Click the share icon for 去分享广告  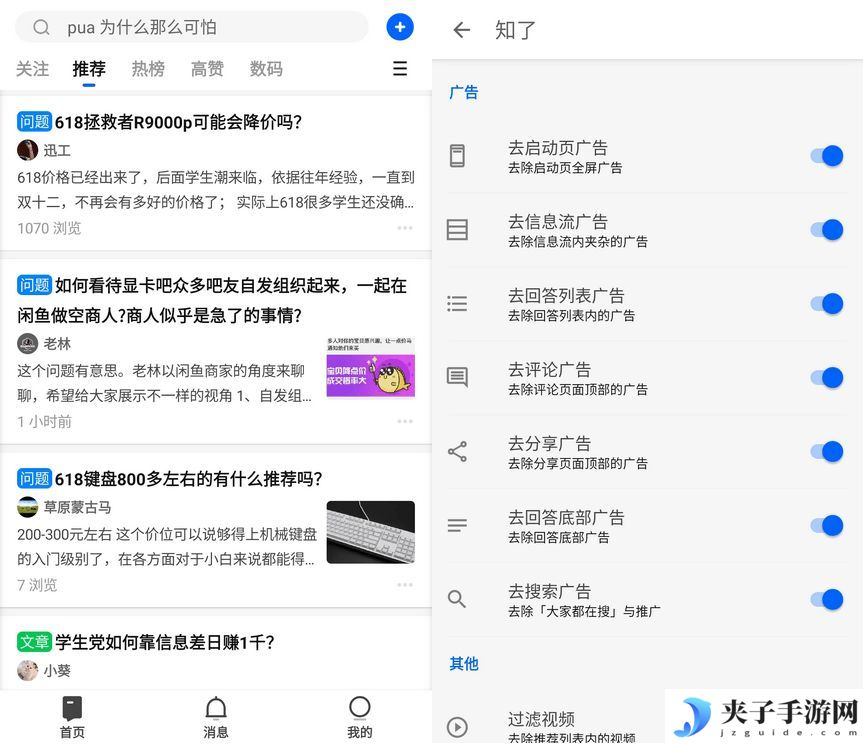click(x=457, y=451)
